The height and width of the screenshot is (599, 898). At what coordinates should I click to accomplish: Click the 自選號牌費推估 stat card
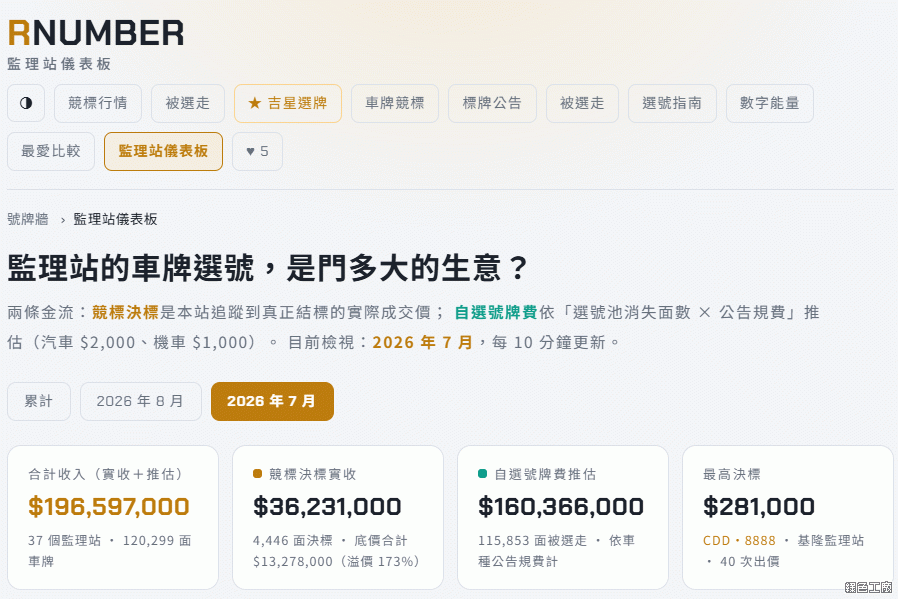563,518
